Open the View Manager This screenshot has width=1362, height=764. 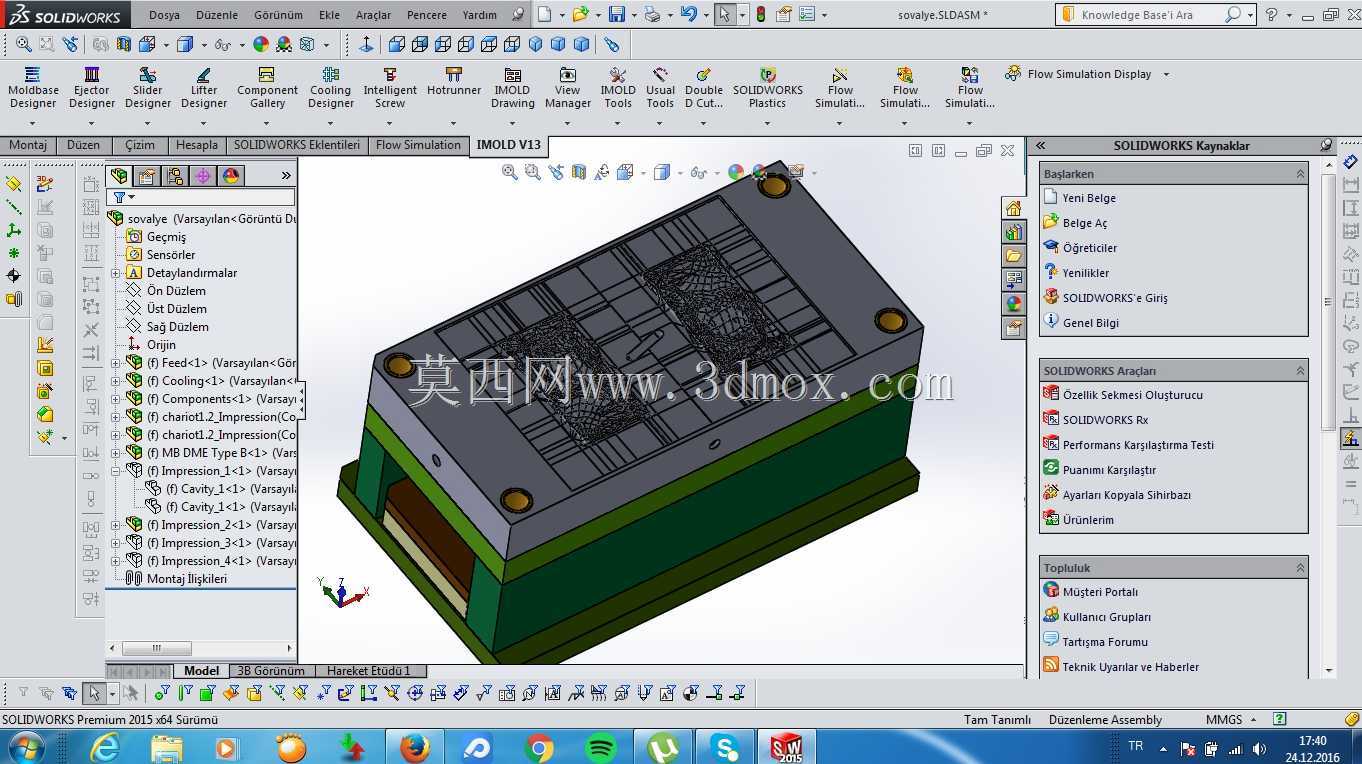pos(568,88)
